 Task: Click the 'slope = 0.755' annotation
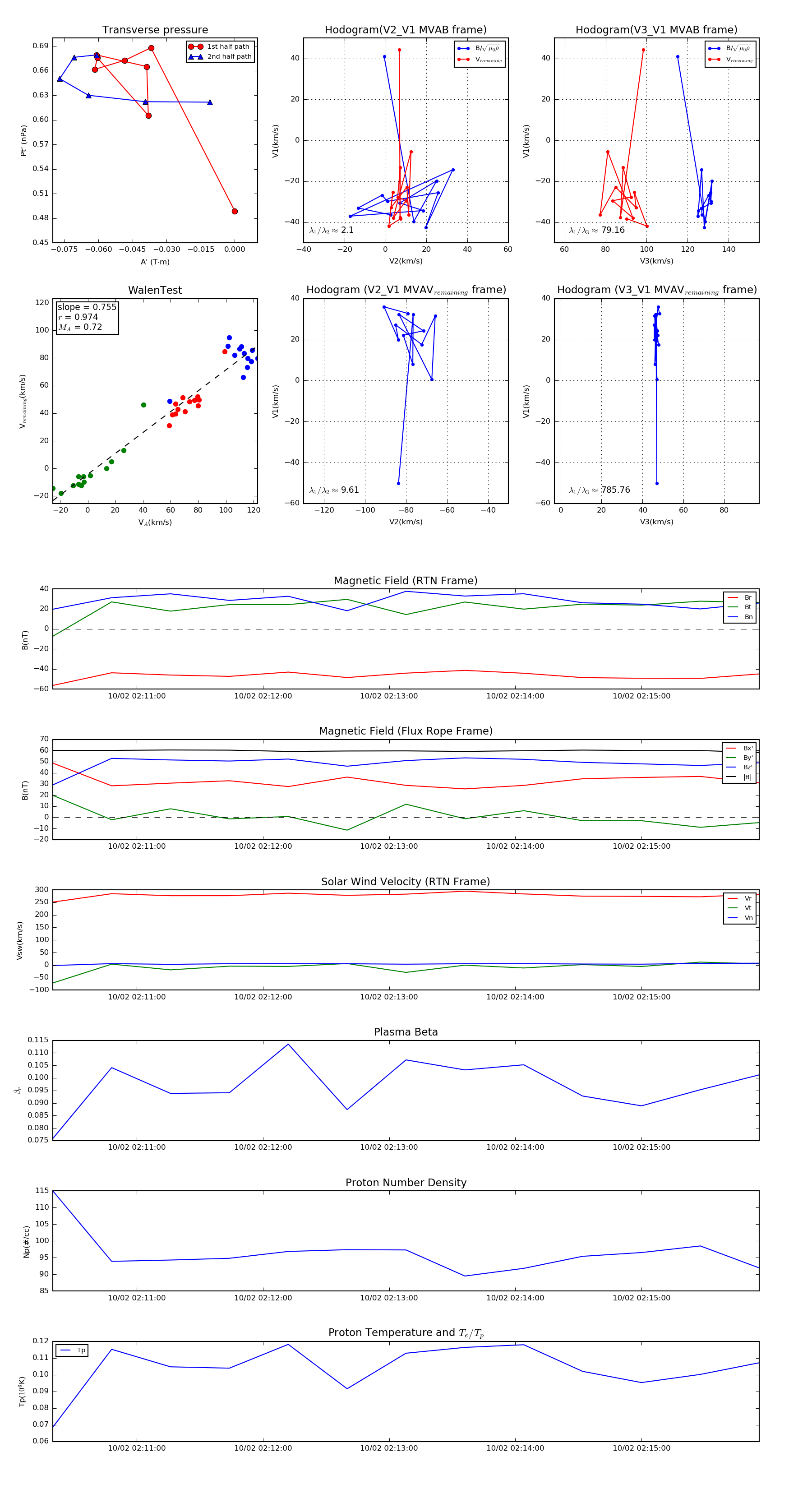pos(87,307)
